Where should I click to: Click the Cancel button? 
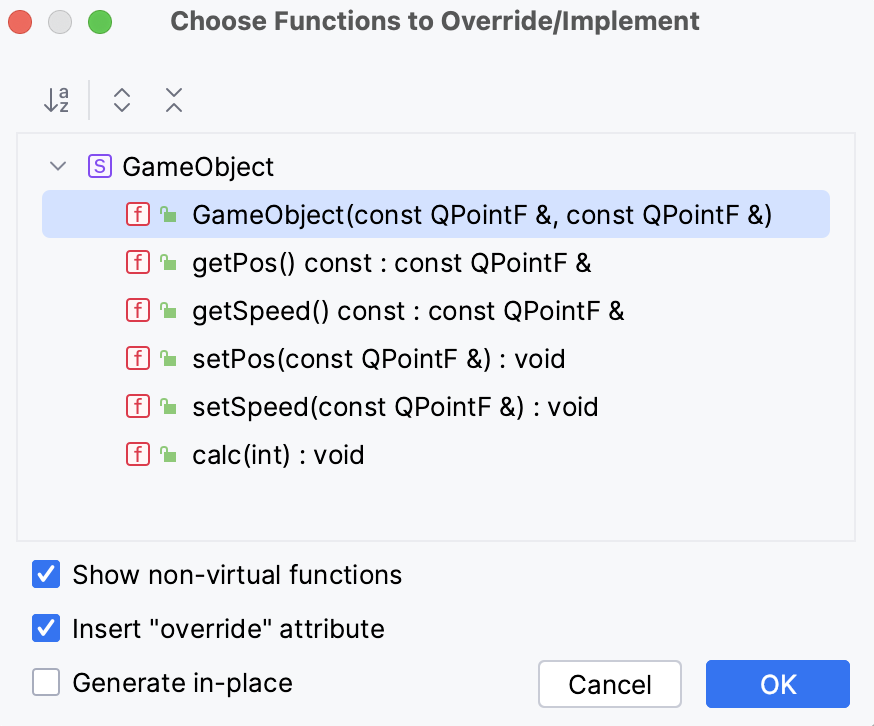[x=610, y=684]
